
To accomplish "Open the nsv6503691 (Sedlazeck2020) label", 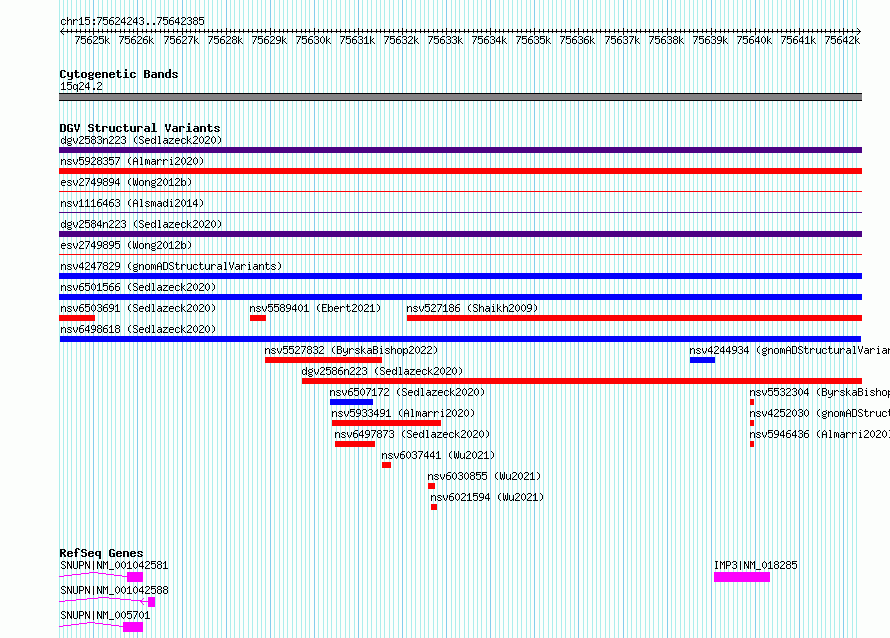I will coord(138,308).
